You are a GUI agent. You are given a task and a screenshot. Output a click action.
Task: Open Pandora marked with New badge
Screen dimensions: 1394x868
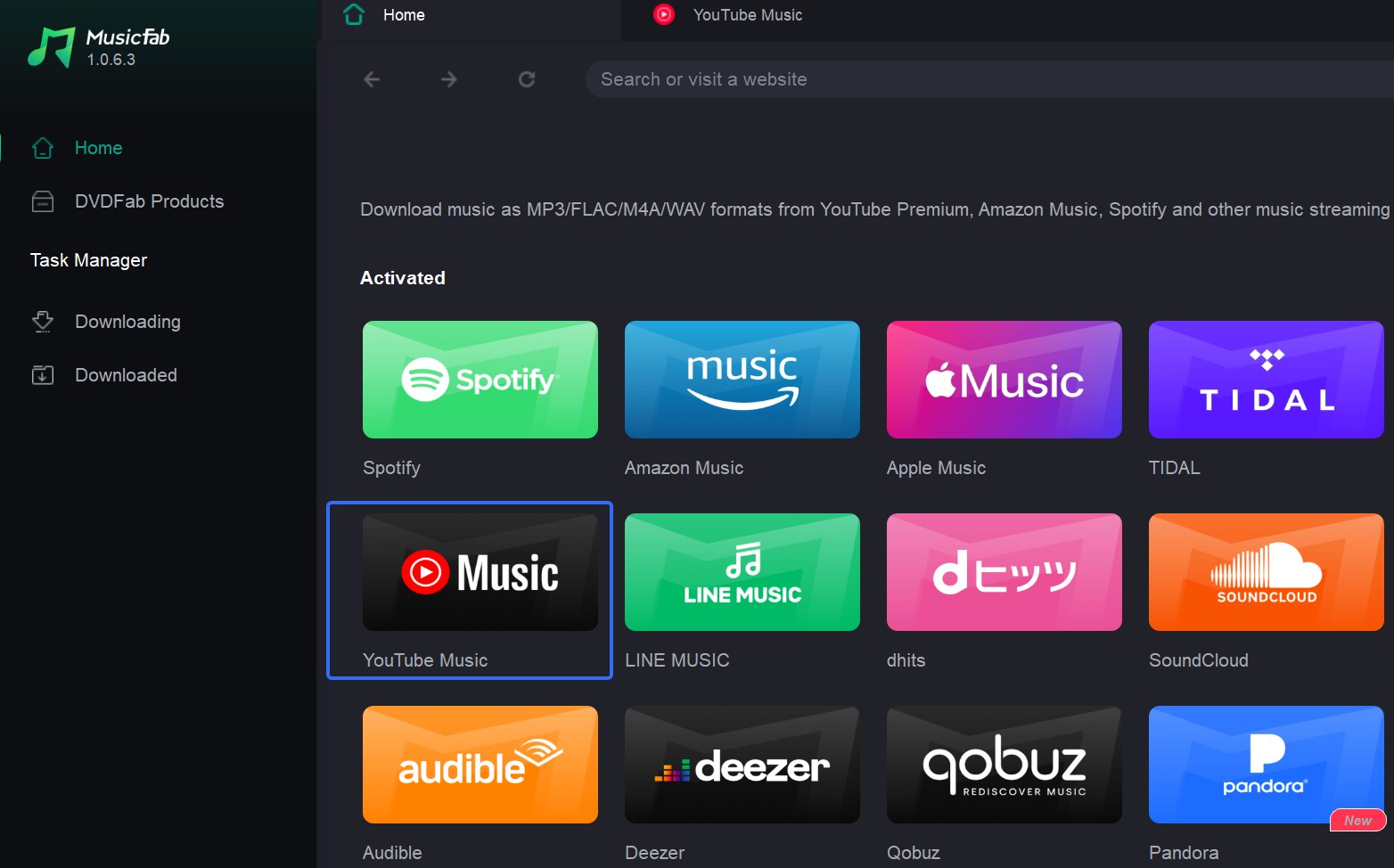click(1265, 765)
